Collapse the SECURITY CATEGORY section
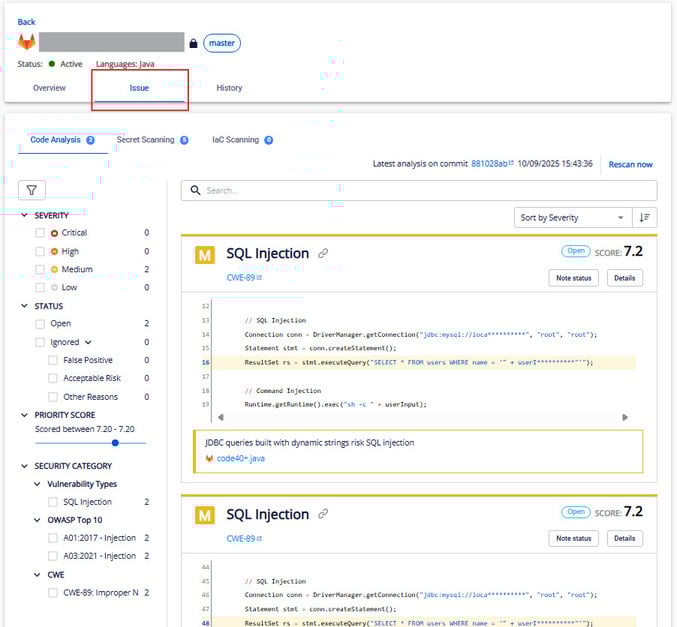The height and width of the screenshot is (627, 677). point(25,466)
